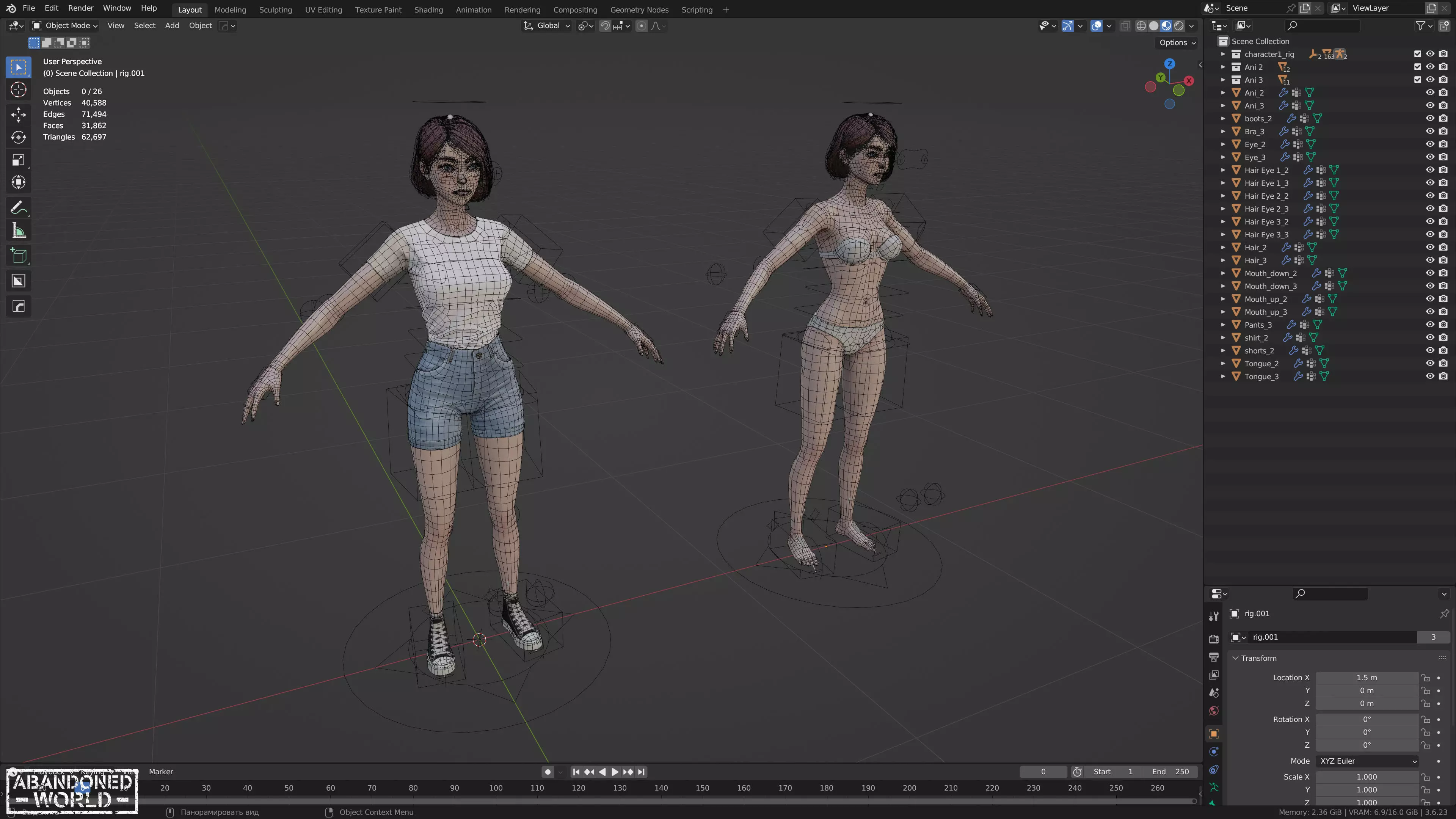Expand the Mouth_up_2 tree item
Viewport: 1456px width, 819px height.
(1223, 299)
